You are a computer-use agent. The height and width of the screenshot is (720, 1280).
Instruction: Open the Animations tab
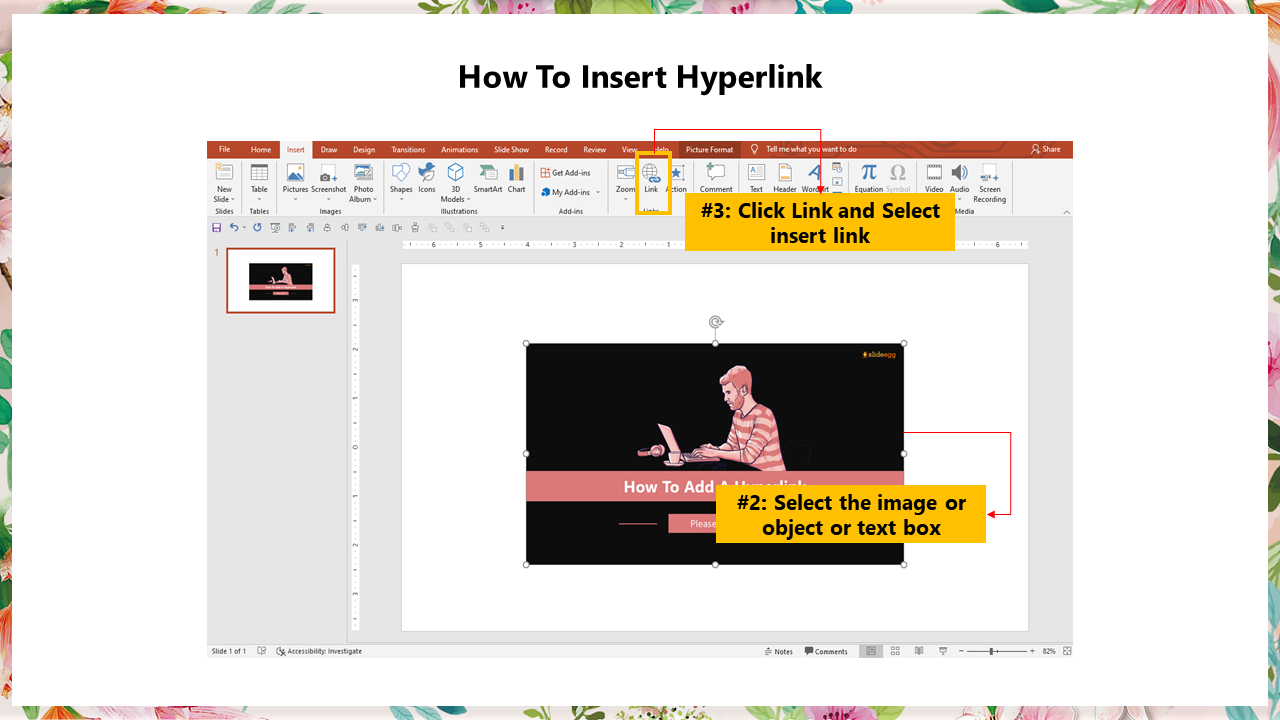460,149
